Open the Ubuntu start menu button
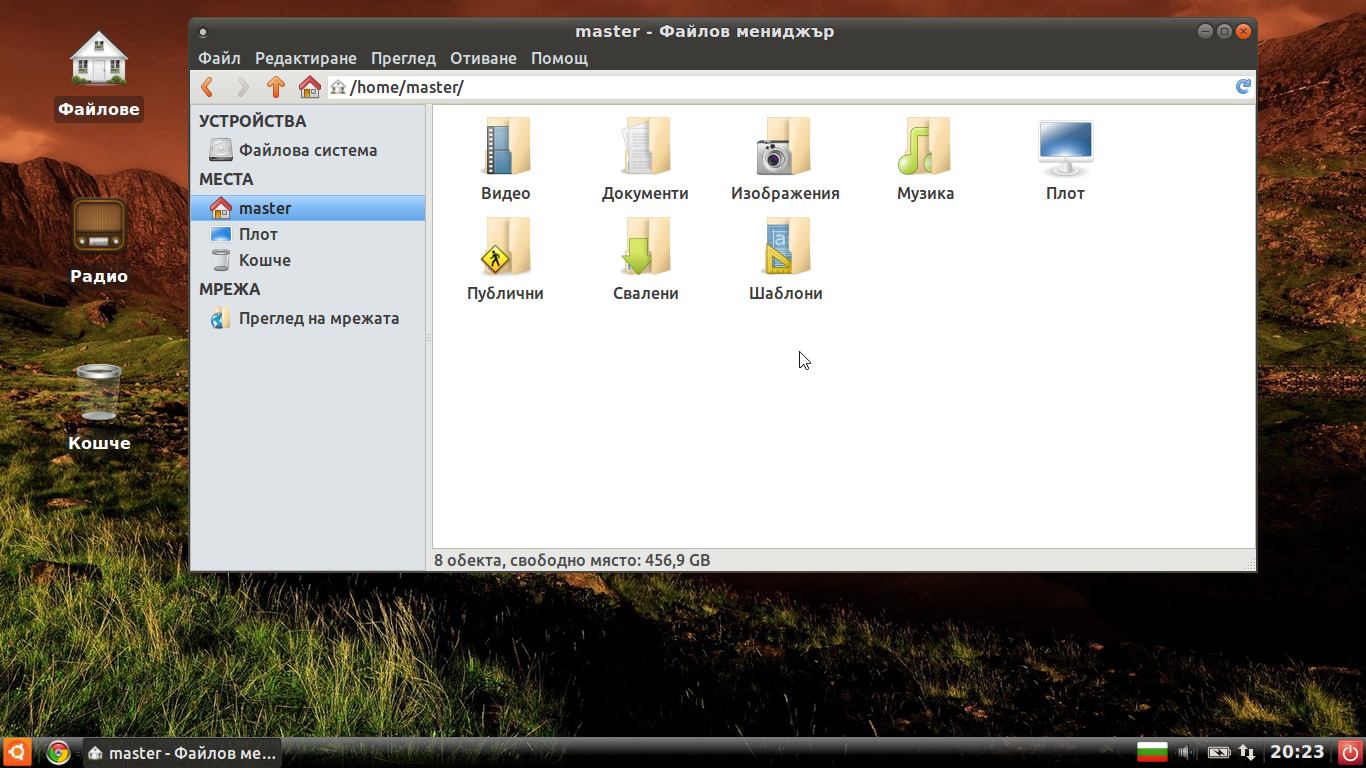Image resolution: width=1366 pixels, height=768 pixels. coord(16,752)
